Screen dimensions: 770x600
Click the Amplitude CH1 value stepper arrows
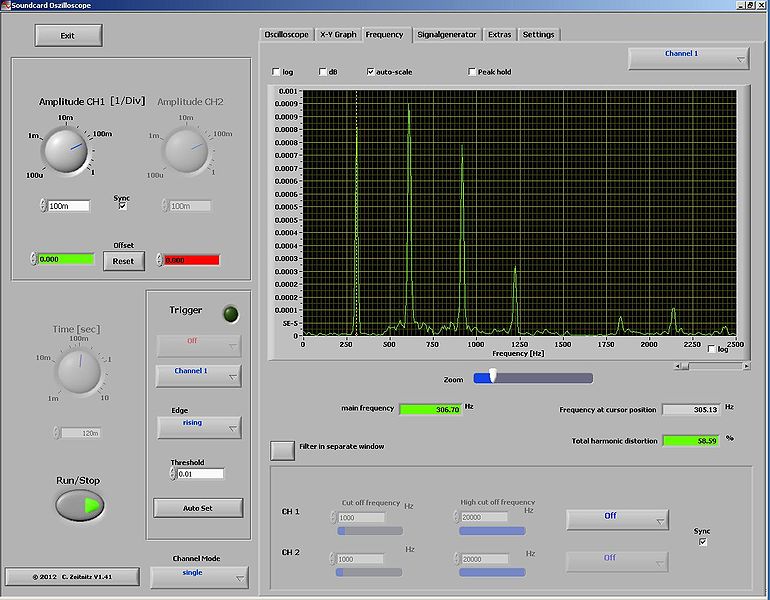coord(43,206)
